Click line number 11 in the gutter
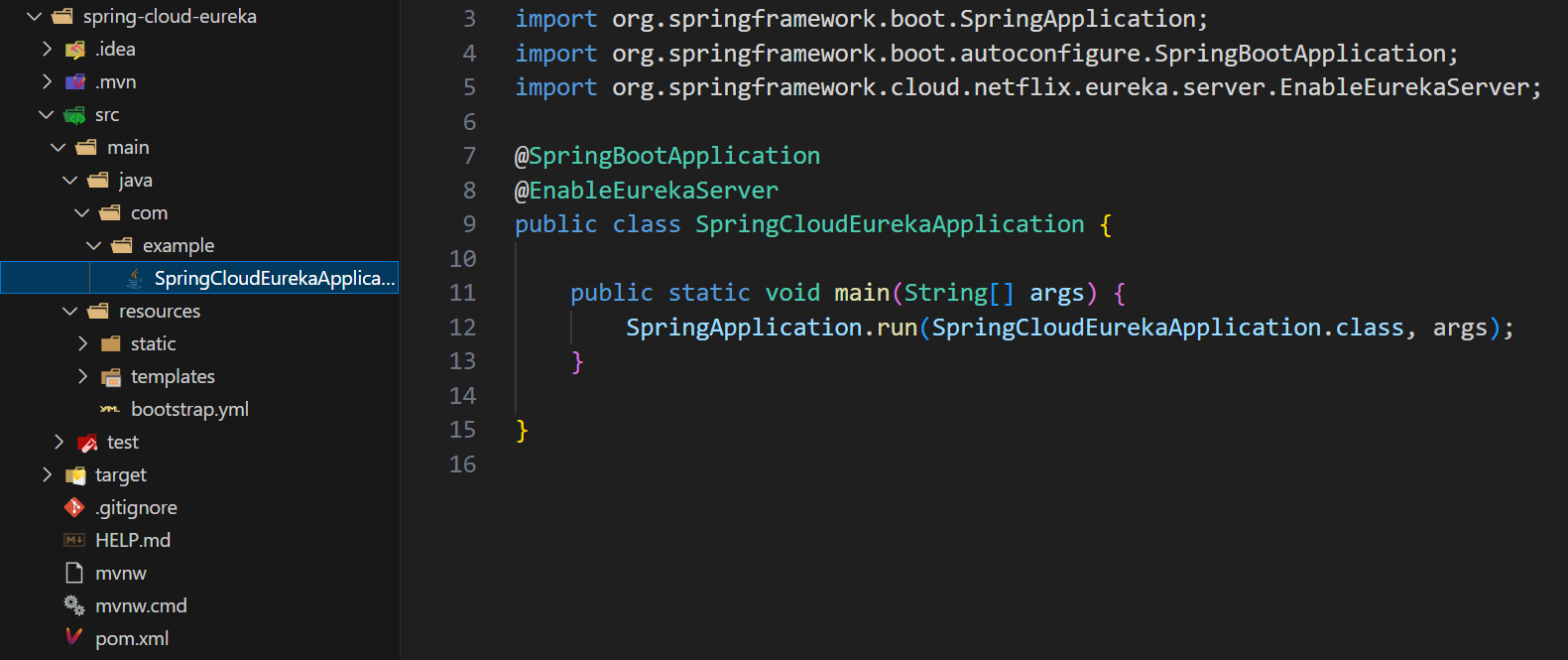This screenshot has width=1568, height=660. tap(462, 293)
